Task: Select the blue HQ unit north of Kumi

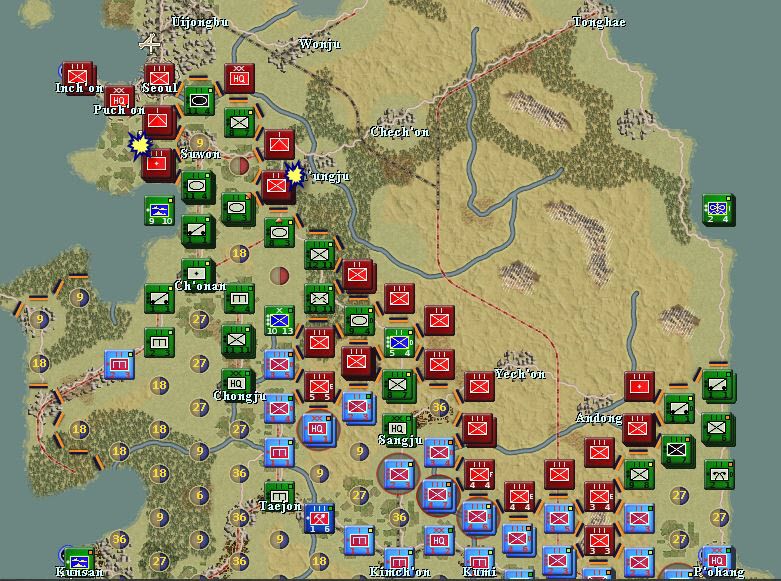Action: (439, 541)
